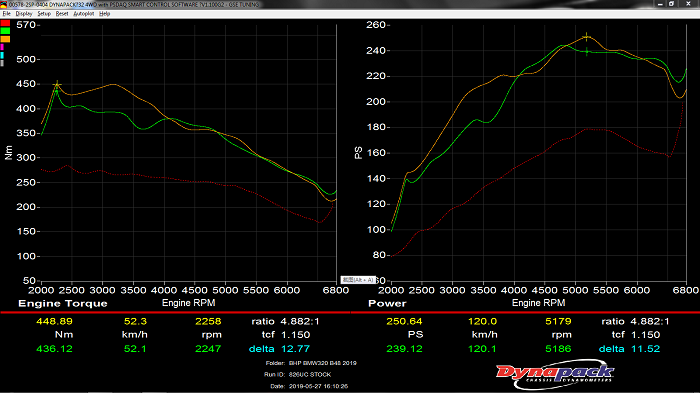The image size is (700, 393).
Task: Open the Help menu
Action: click(104, 14)
